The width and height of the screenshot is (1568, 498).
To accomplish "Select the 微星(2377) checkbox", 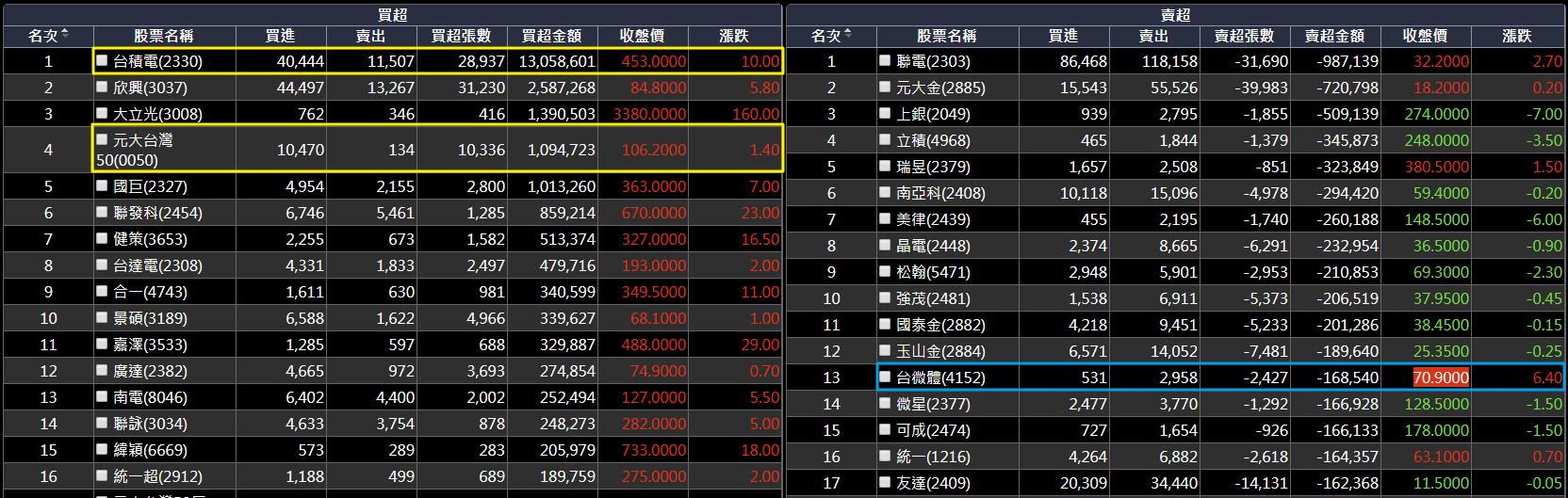I will (885, 403).
